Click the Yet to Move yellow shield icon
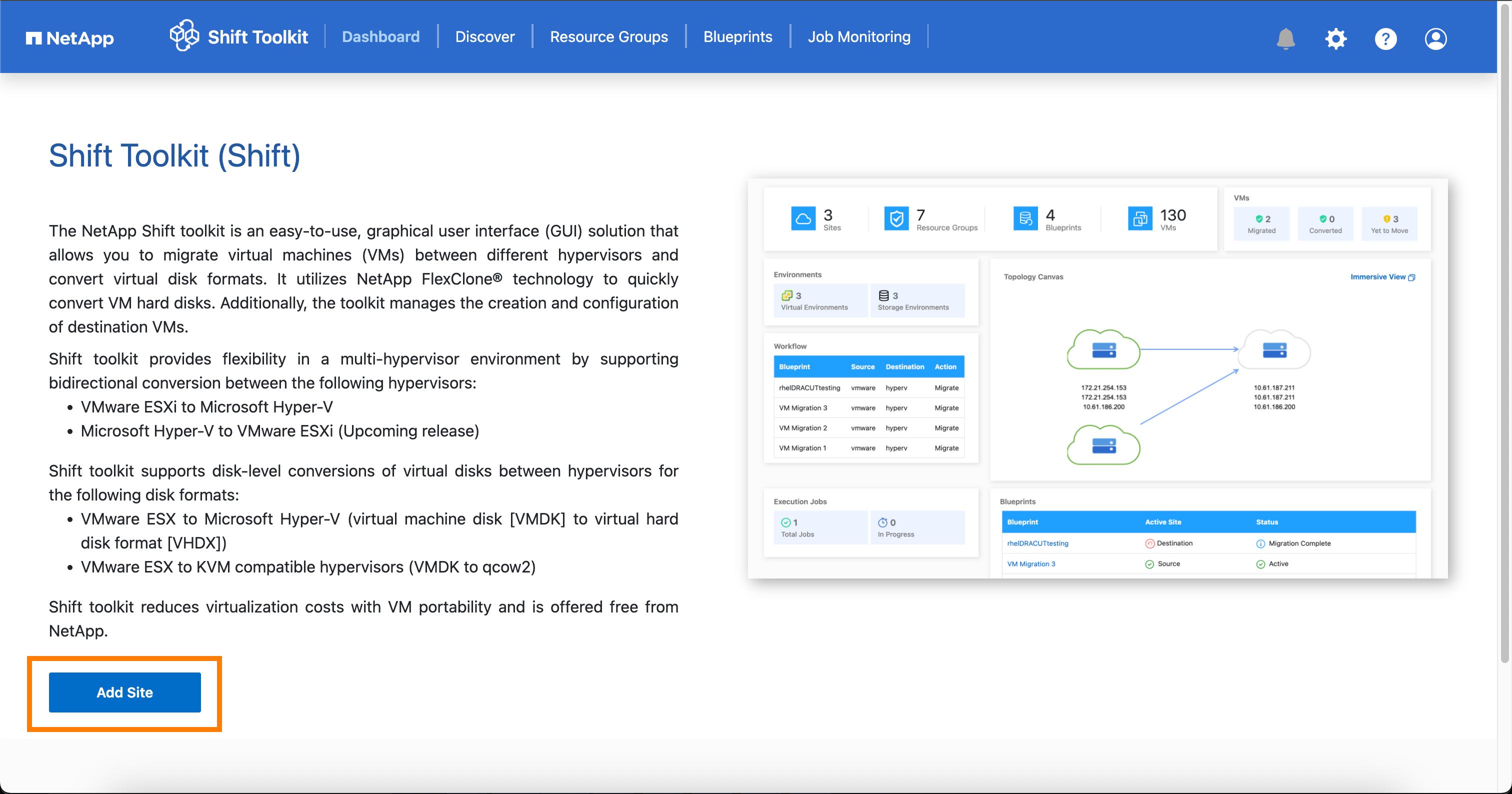This screenshot has height=794, width=1512. coord(1387,219)
